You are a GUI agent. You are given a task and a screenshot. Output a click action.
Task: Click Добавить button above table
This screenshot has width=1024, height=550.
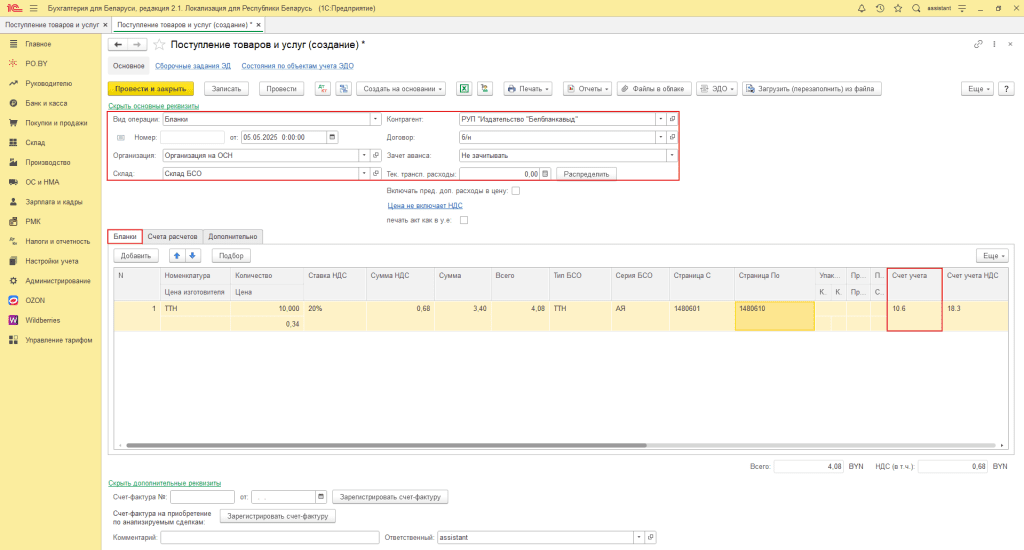pos(136,255)
